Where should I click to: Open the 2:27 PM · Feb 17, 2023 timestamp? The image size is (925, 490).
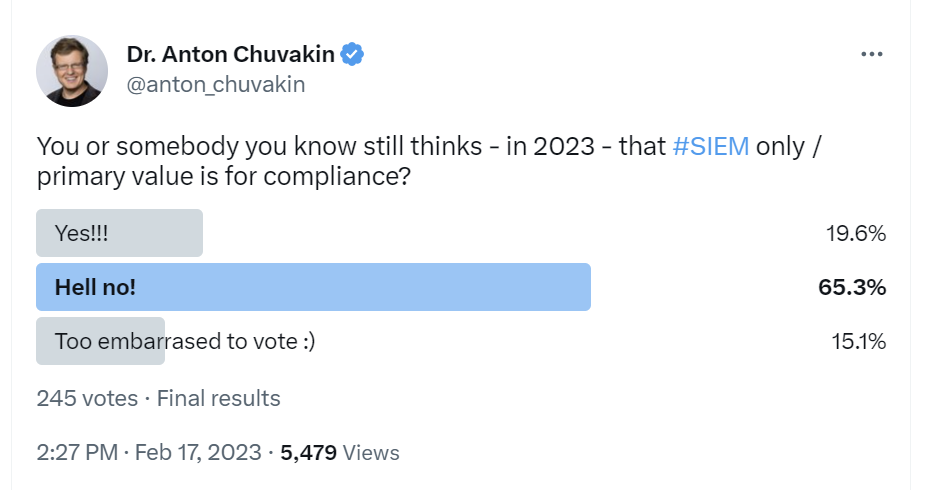point(149,453)
